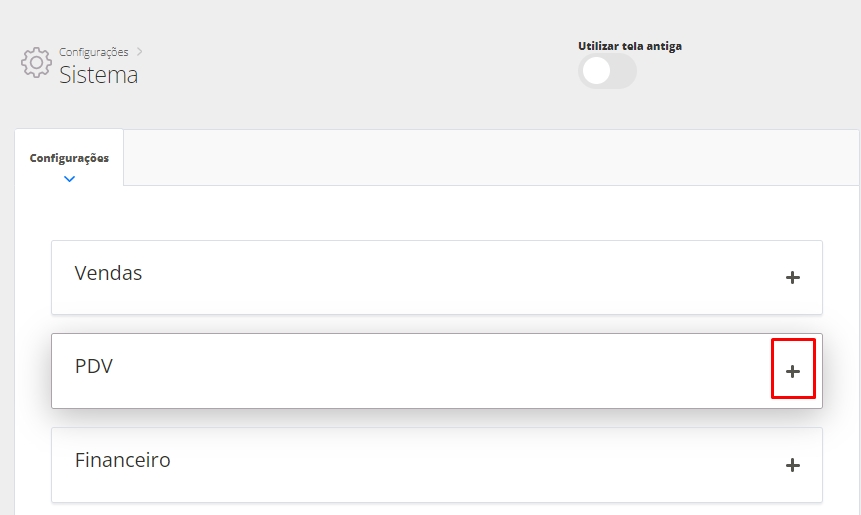The width and height of the screenshot is (861, 515).
Task: Click the Financeiro section title text
Action: [x=122, y=461]
